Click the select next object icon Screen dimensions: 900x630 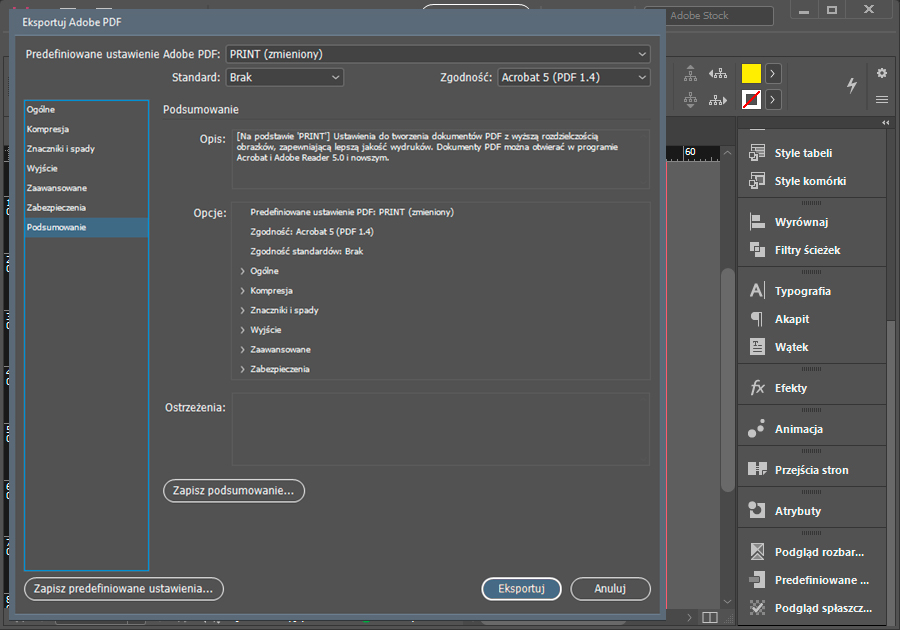(x=717, y=100)
